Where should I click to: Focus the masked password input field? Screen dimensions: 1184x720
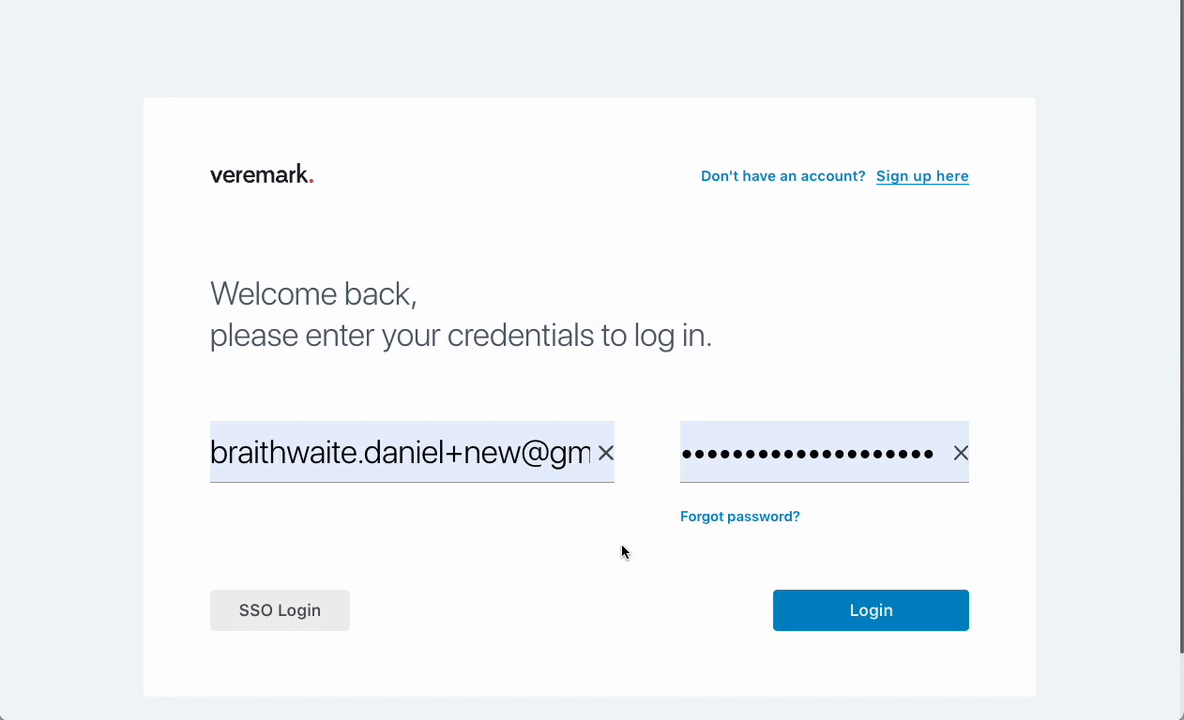point(808,453)
